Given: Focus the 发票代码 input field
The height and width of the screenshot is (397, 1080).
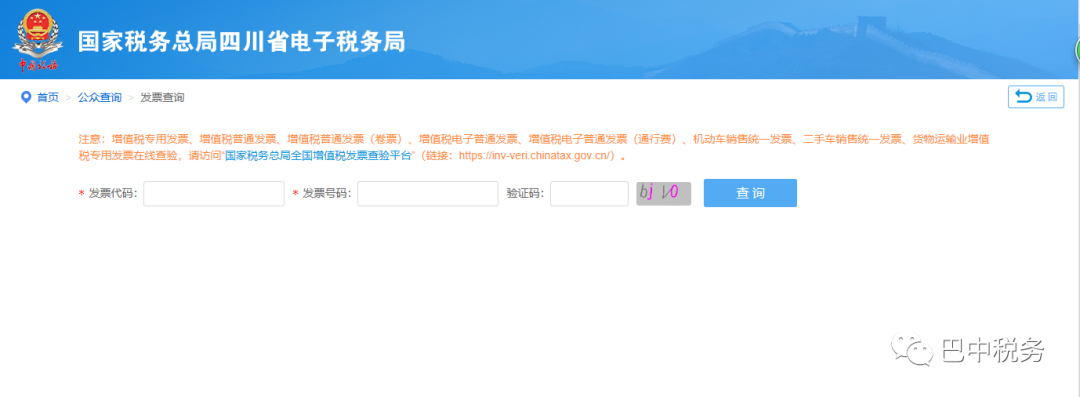Looking at the screenshot, I should (x=214, y=194).
